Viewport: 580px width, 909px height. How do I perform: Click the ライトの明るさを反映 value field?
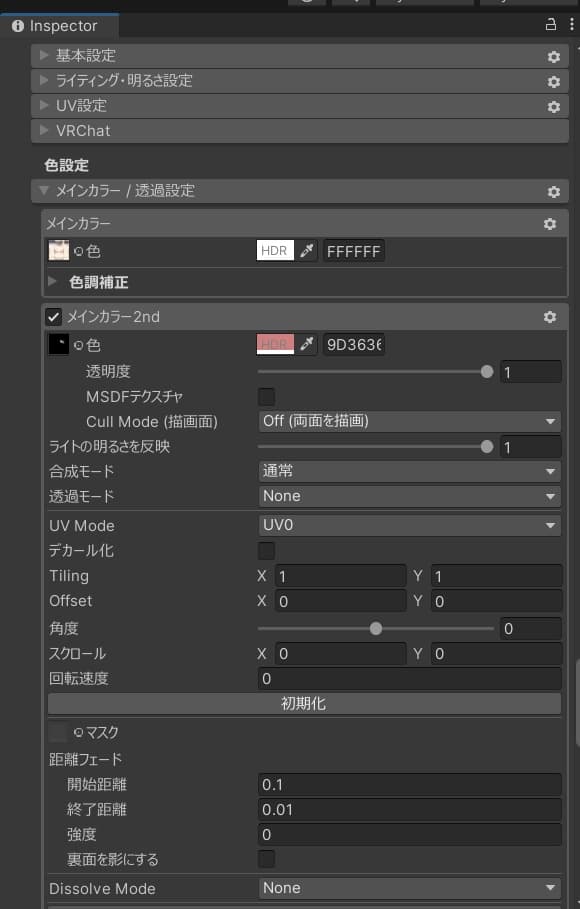[531, 447]
